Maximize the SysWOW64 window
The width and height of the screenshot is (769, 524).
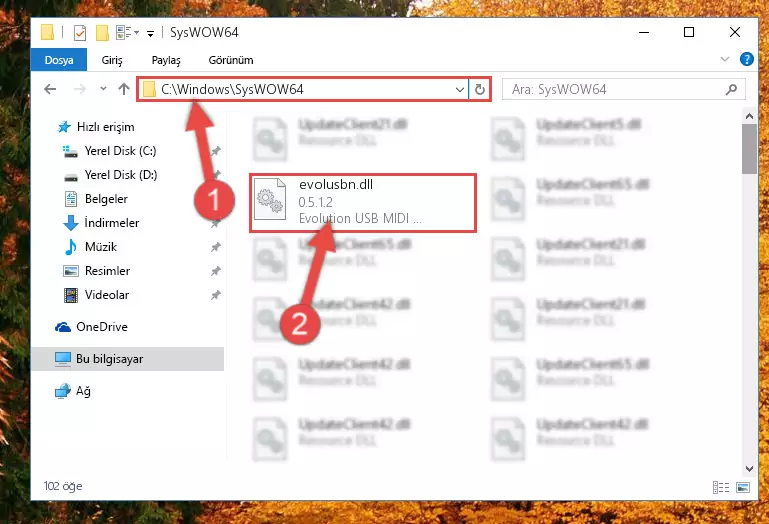point(689,32)
